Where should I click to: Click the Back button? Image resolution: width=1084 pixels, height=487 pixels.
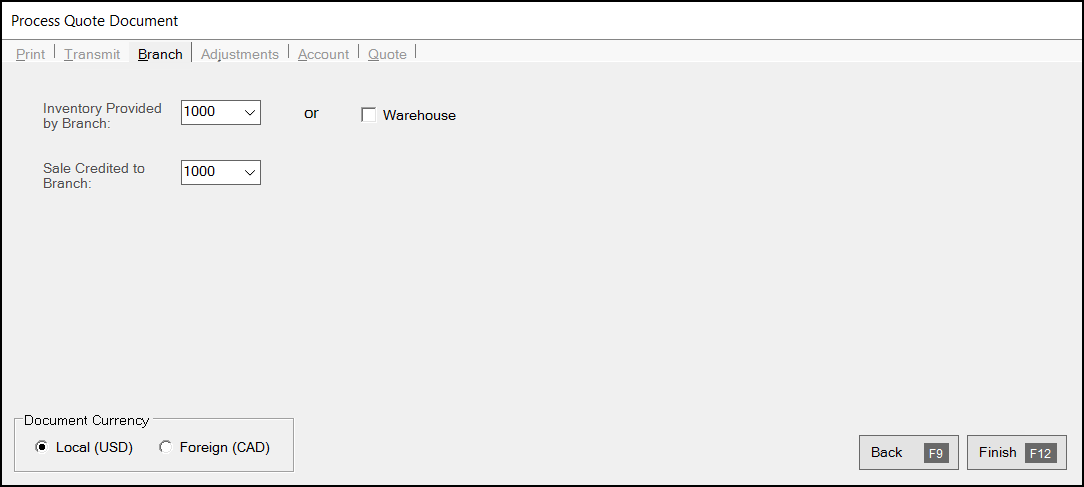click(908, 453)
